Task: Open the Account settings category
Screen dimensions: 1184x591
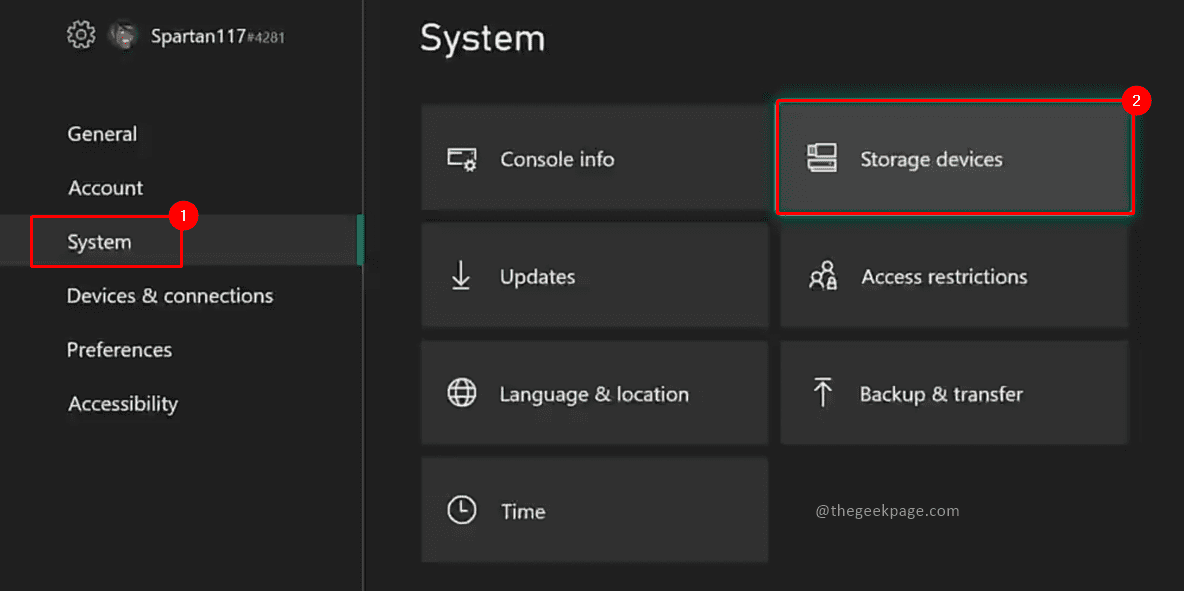Action: click(x=106, y=187)
